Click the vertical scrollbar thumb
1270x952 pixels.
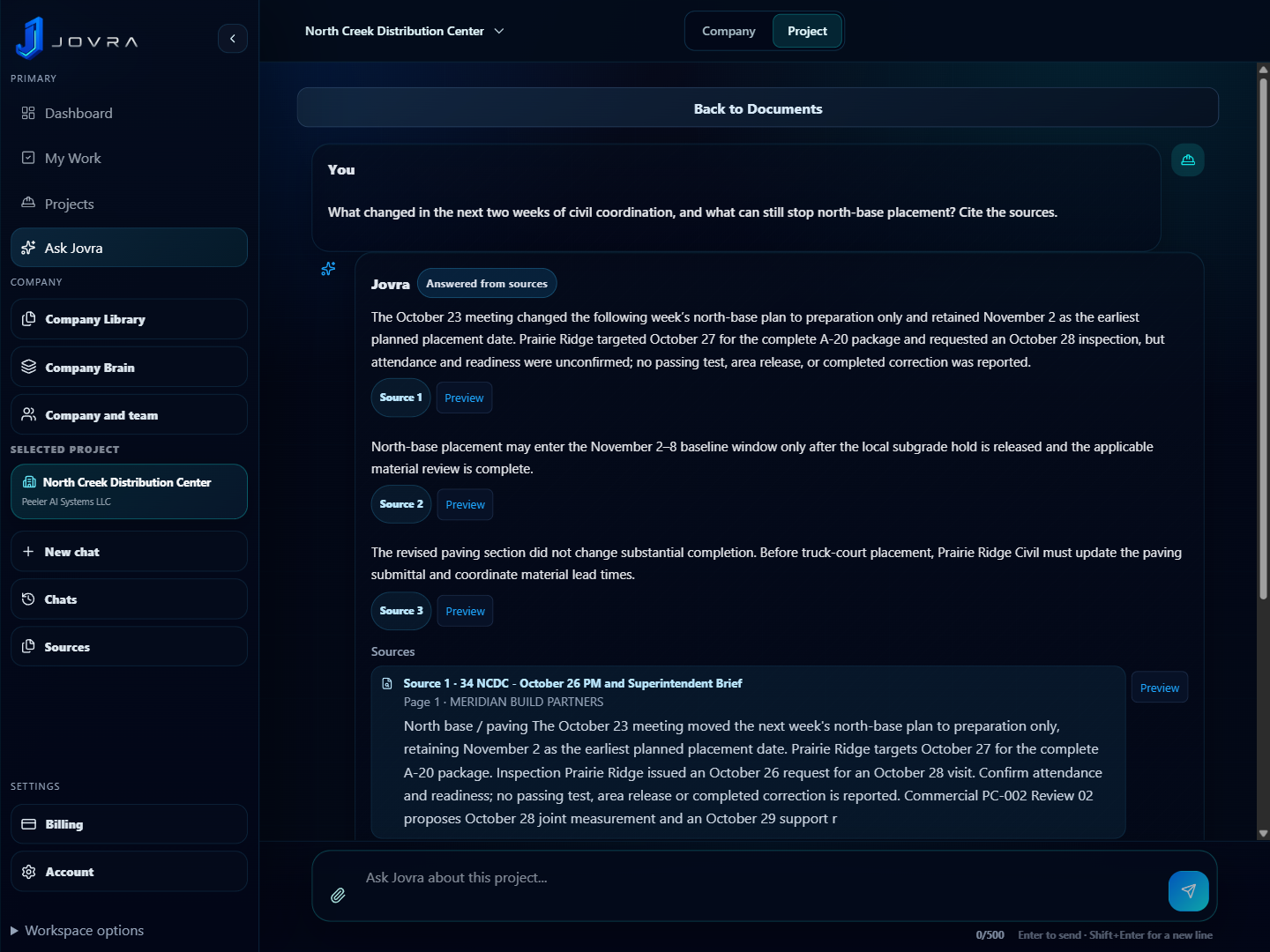(1263, 339)
